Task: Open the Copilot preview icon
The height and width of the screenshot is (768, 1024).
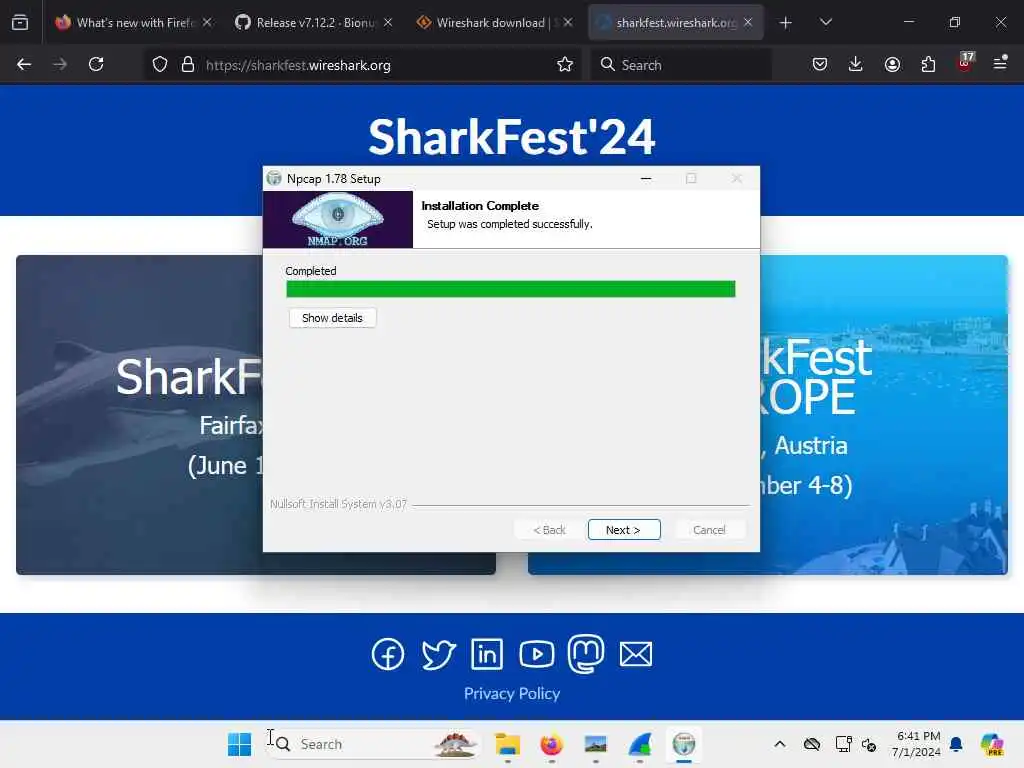Action: point(992,744)
